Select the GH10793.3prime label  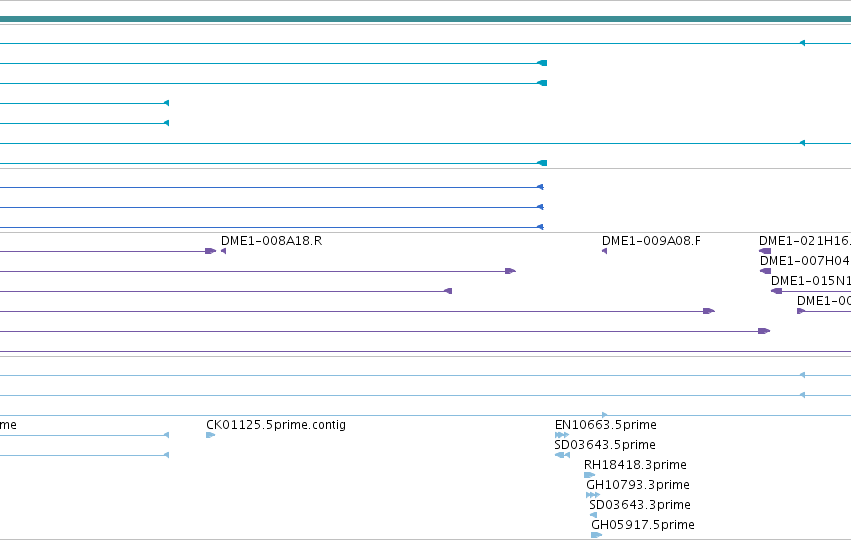638,485
